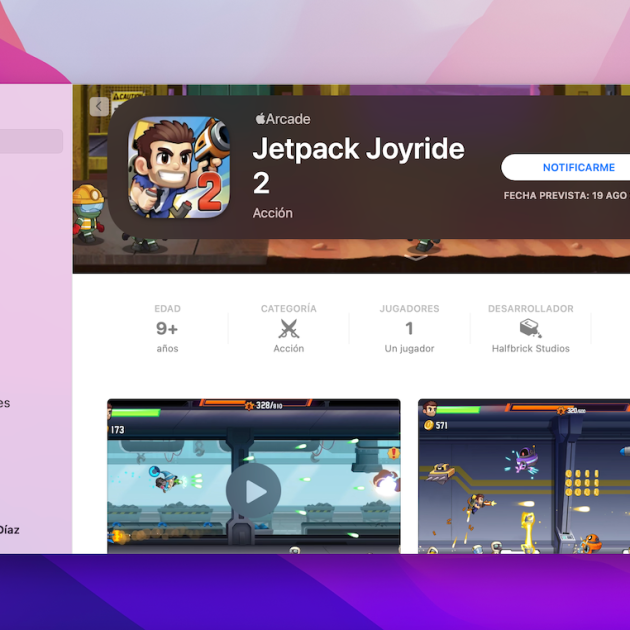Click the developer box icon
Viewport: 630px width, 630px height.
pyautogui.click(x=530, y=328)
